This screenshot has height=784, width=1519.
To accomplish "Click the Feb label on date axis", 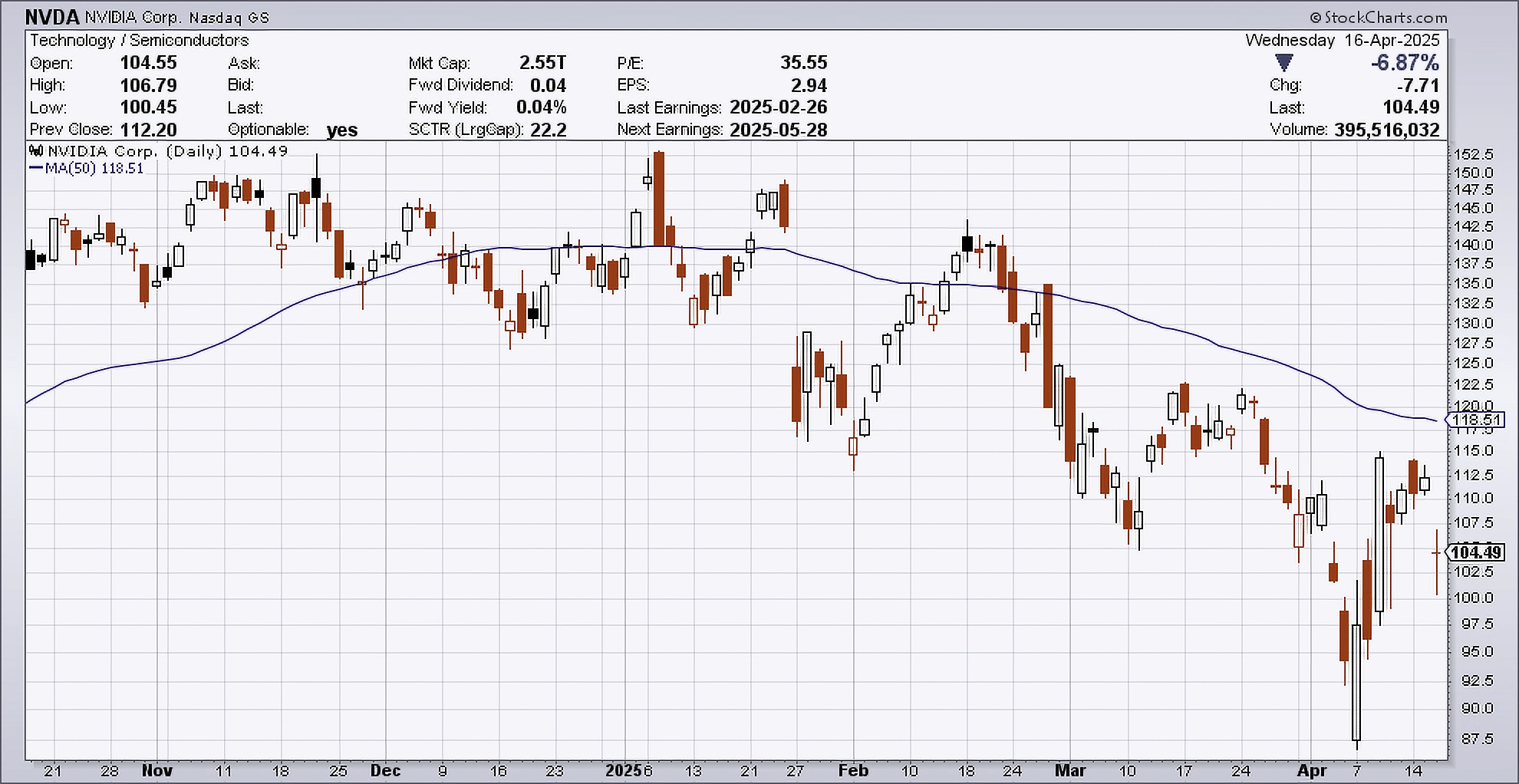I will [x=853, y=771].
